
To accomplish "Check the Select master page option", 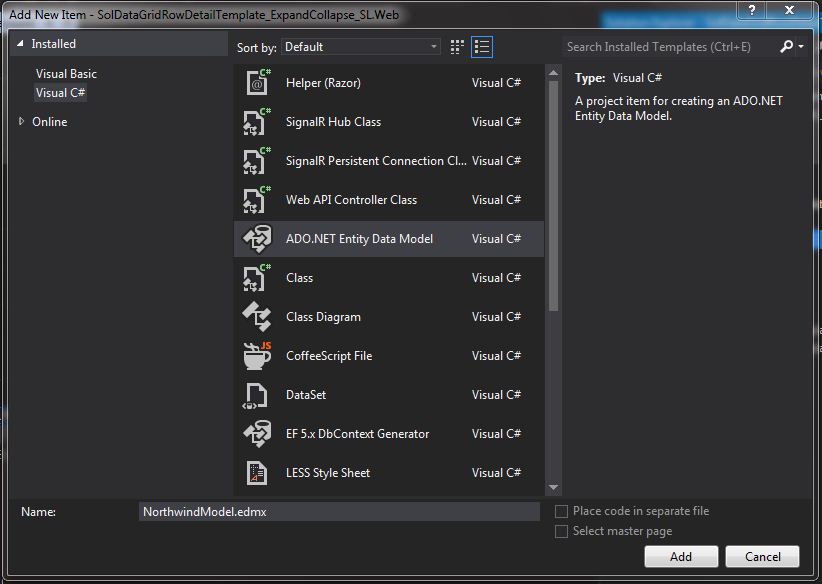I will coord(562,531).
